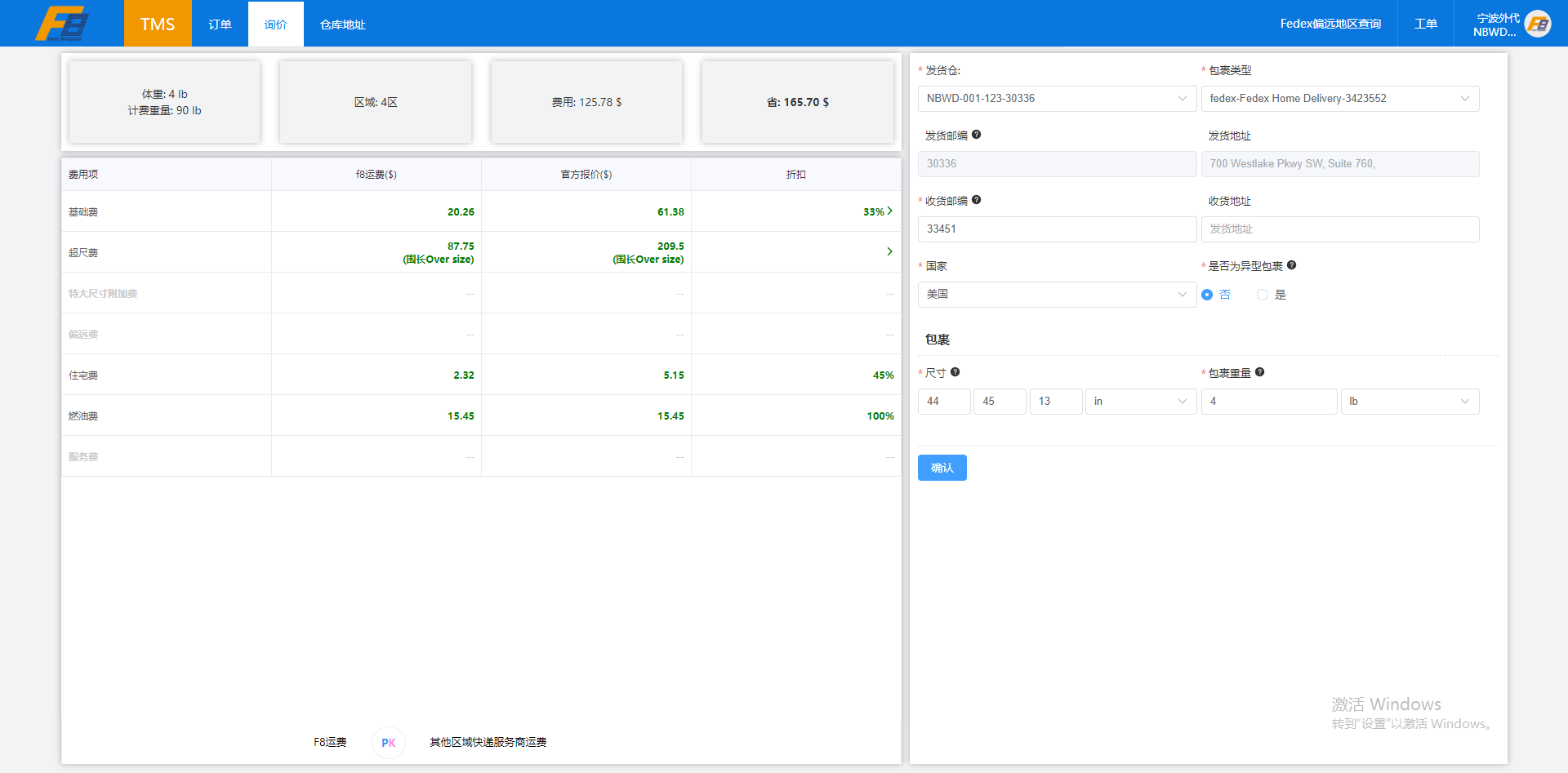Click 其他区域快递服务商运费 label at bottom
This screenshot has height=773, width=1568.
tap(488, 743)
